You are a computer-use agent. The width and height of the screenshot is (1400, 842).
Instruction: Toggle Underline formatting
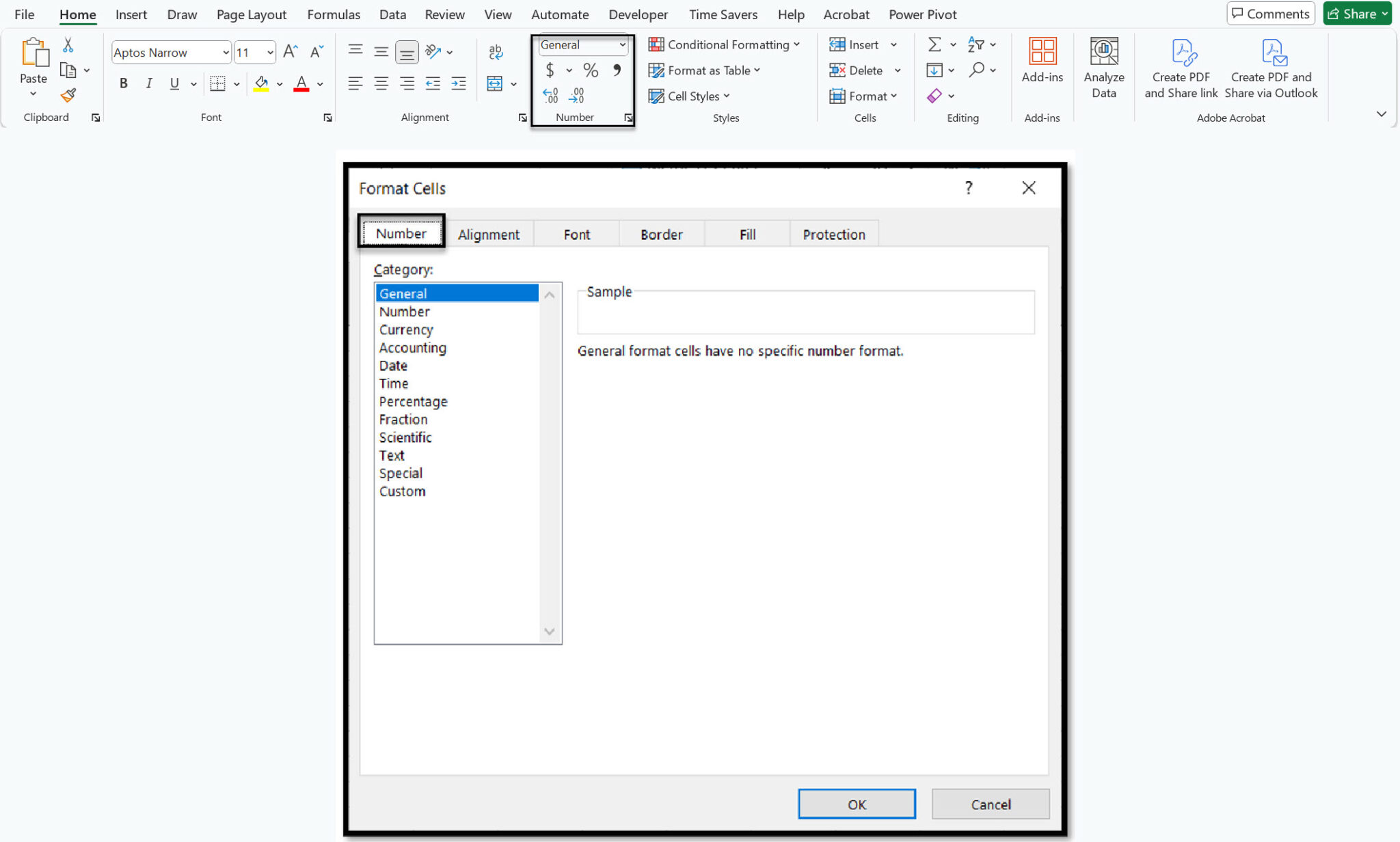pyautogui.click(x=174, y=83)
